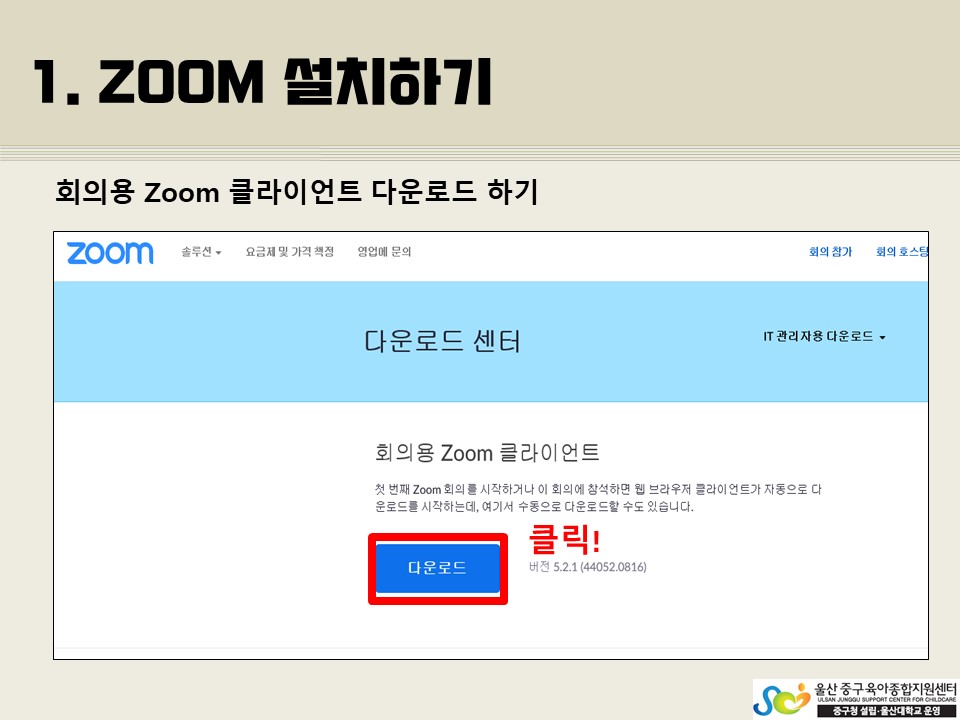This screenshot has width=960, height=720.
Task: Open the 요금제 및 가격 책정 menu item
Action: 290,252
